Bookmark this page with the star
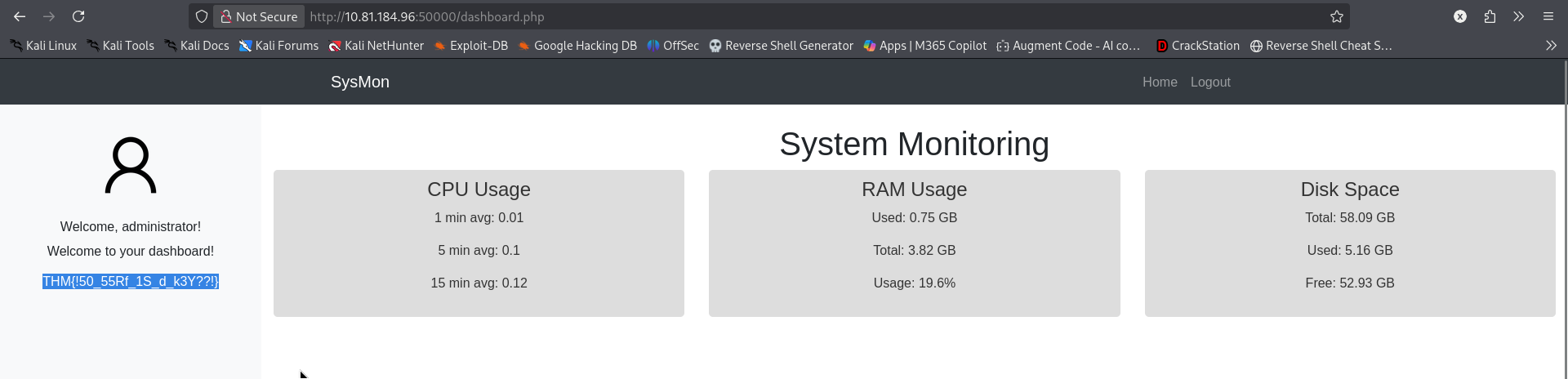1568x379 pixels. pos(1337,16)
